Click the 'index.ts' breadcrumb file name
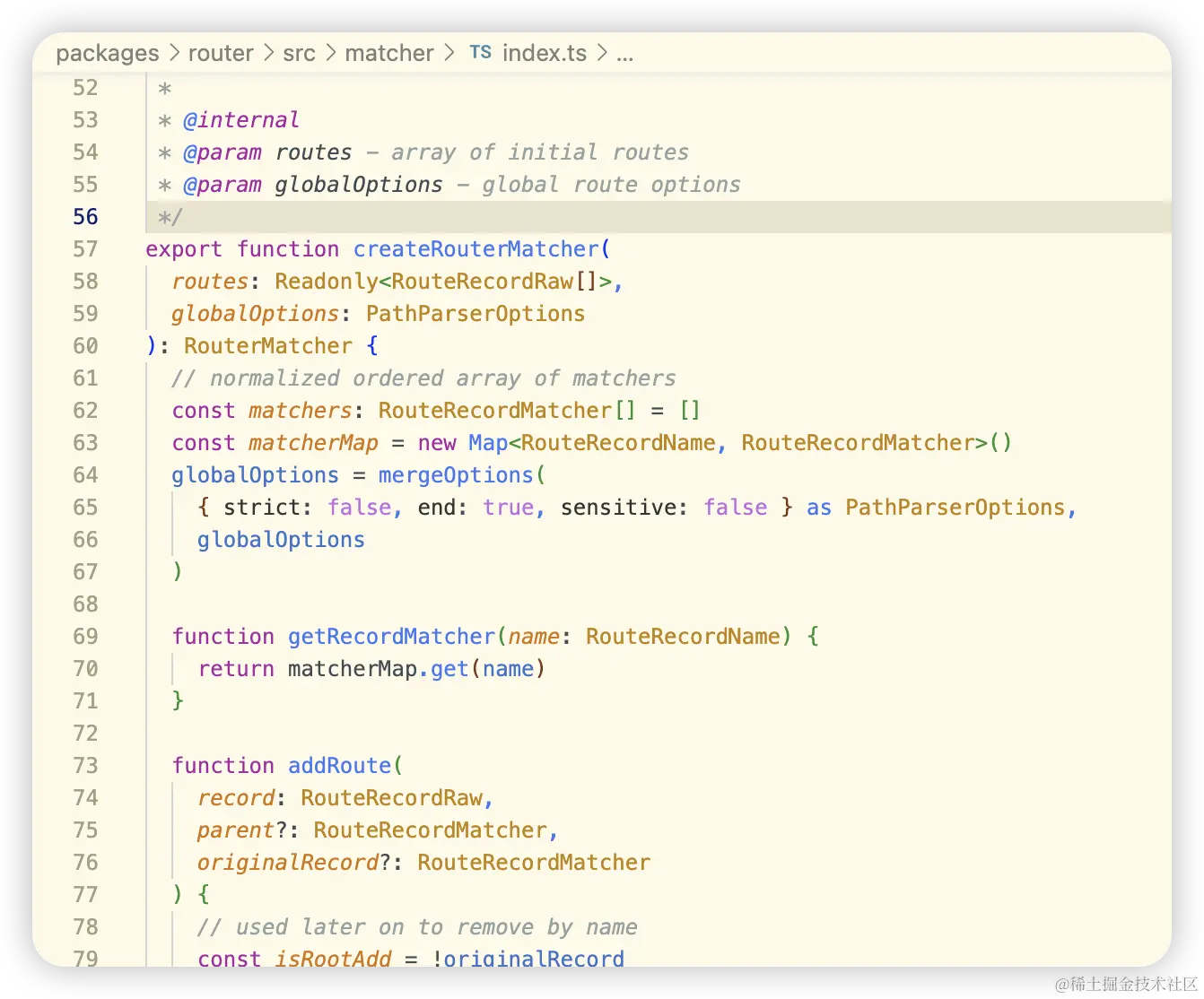 click(545, 54)
